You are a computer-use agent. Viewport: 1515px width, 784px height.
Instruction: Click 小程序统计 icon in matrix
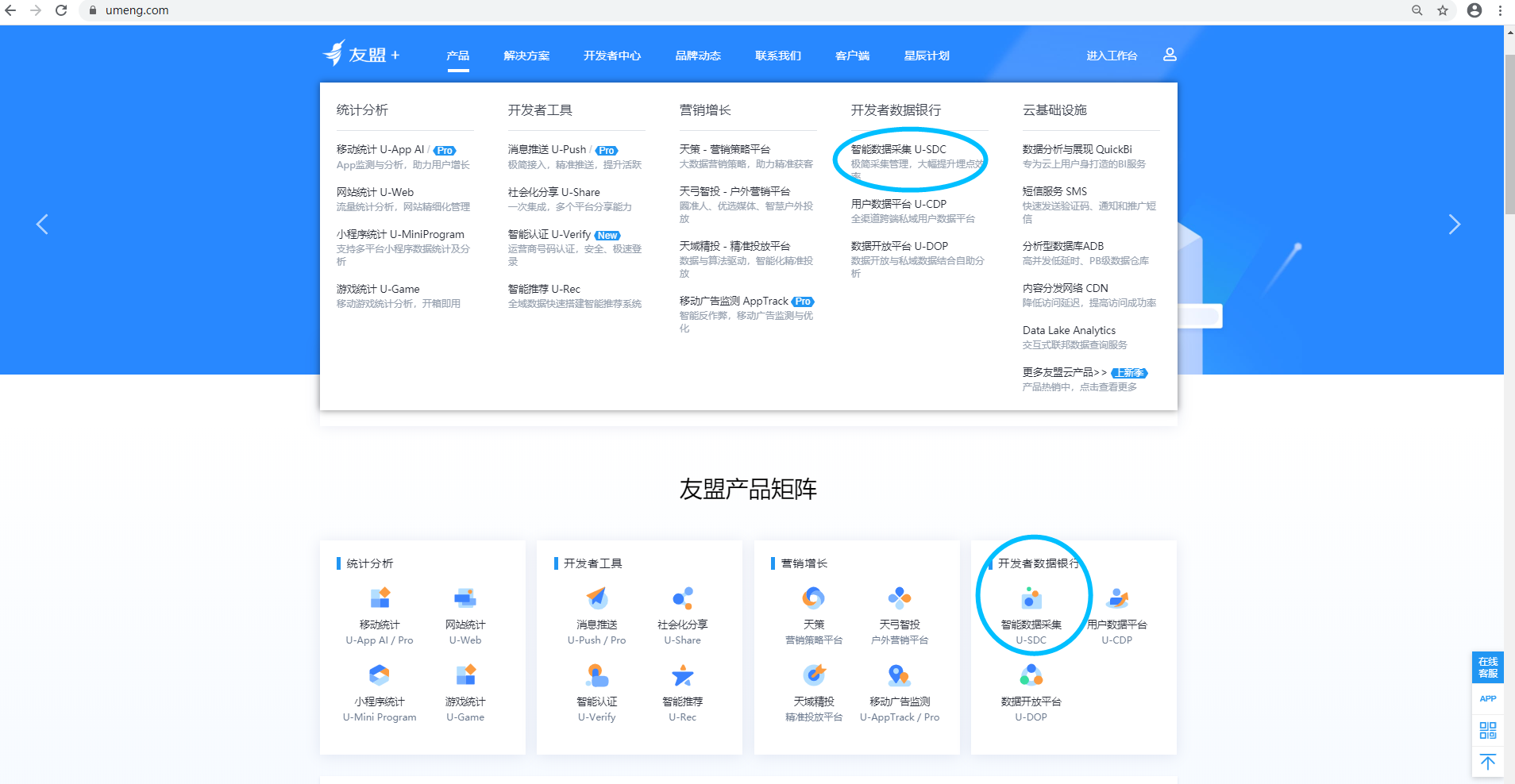(x=380, y=674)
